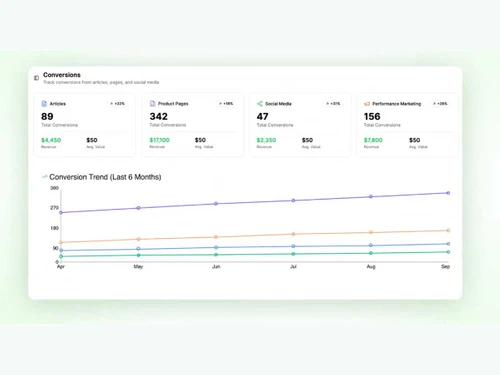
Task: Select the blue line's May data point
Action: [139, 249]
